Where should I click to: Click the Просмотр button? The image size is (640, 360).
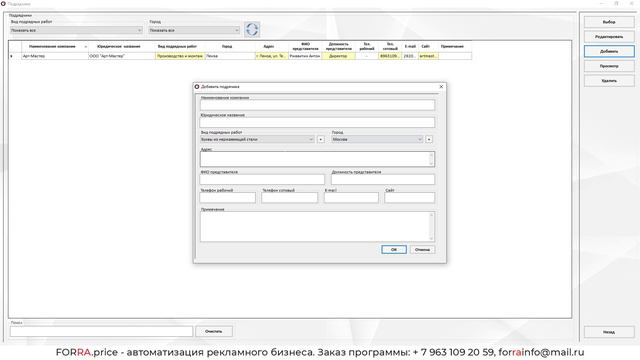coord(609,66)
